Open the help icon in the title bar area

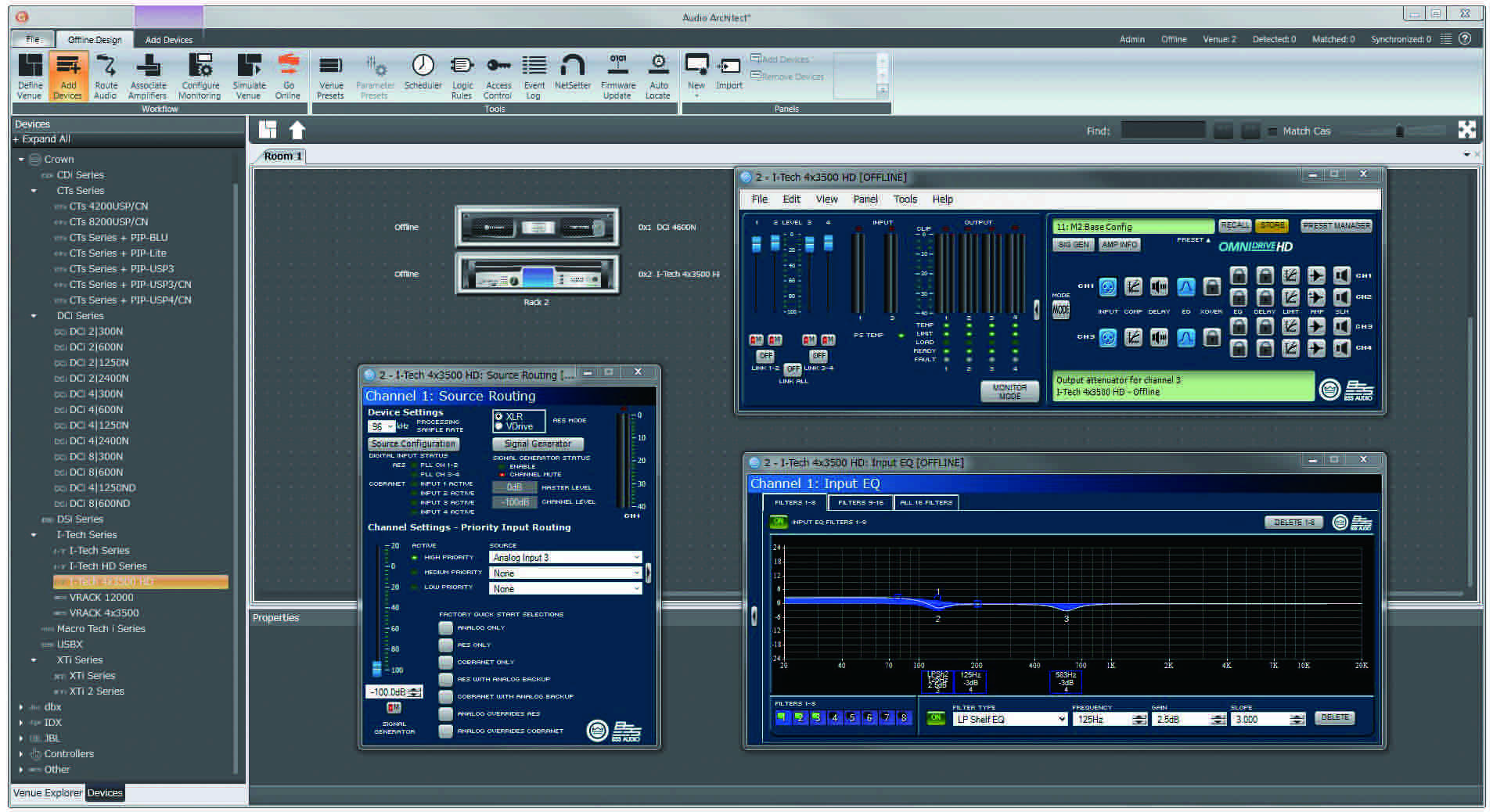coord(1466,38)
